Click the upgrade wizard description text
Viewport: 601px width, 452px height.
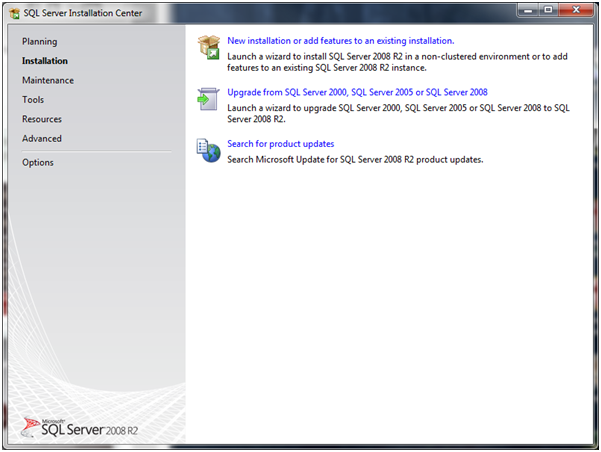pyautogui.click(x=398, y=113)
